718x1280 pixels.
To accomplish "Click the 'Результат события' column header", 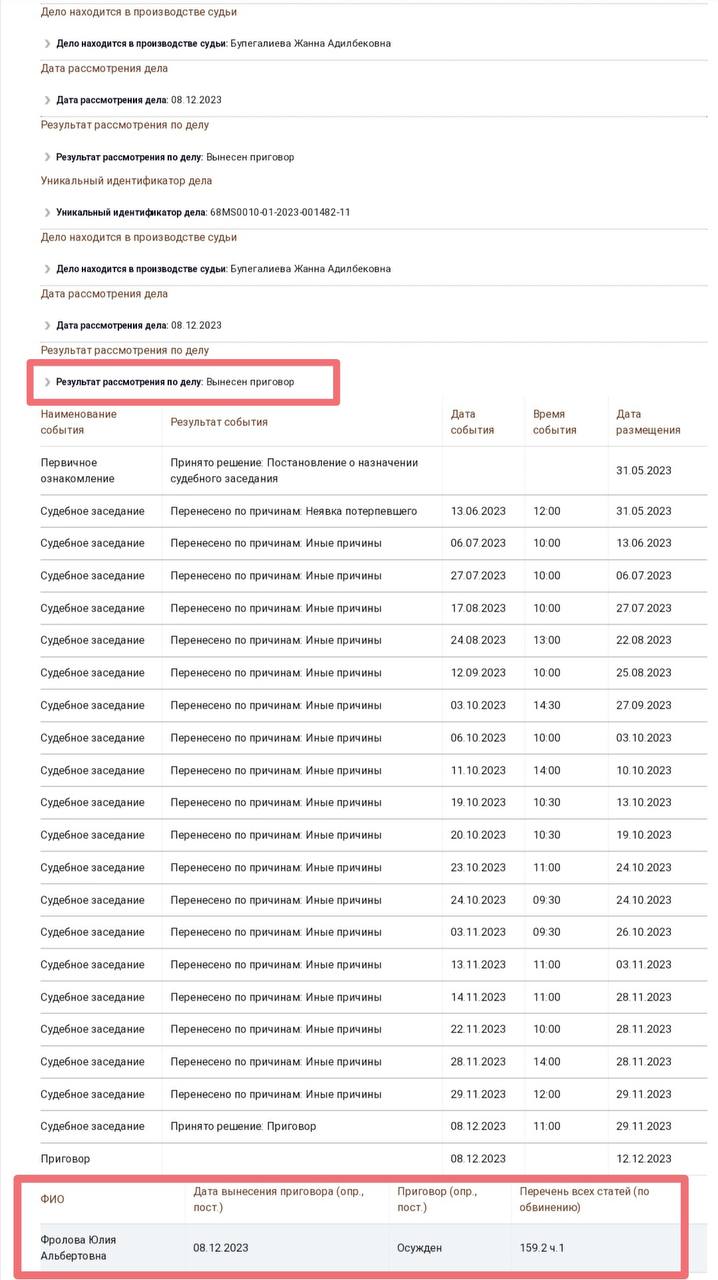I will coord(219,422).
